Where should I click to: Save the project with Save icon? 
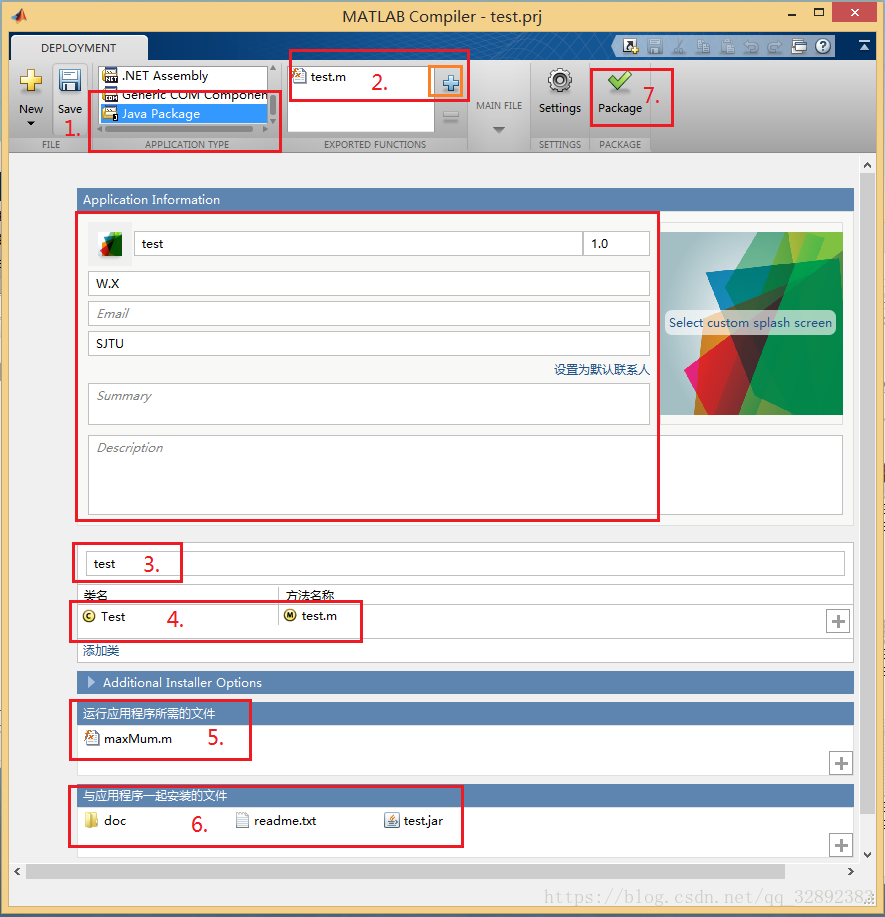pyautogui.click(x=70, y=81)
